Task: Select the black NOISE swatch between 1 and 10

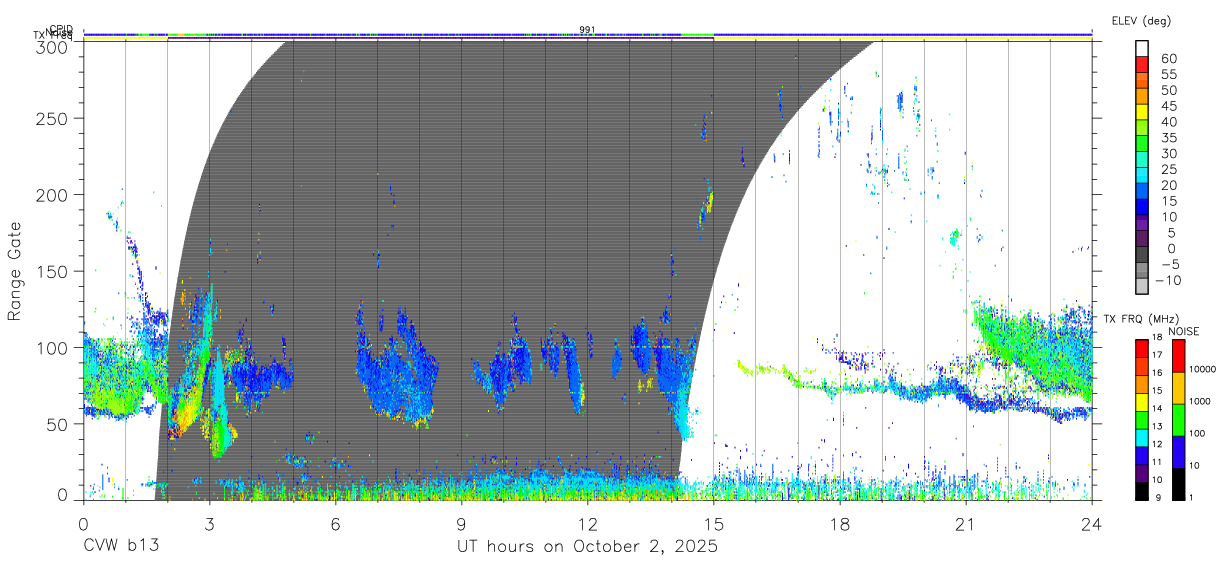Action: pyautogui.click(x=1178, y=483)
